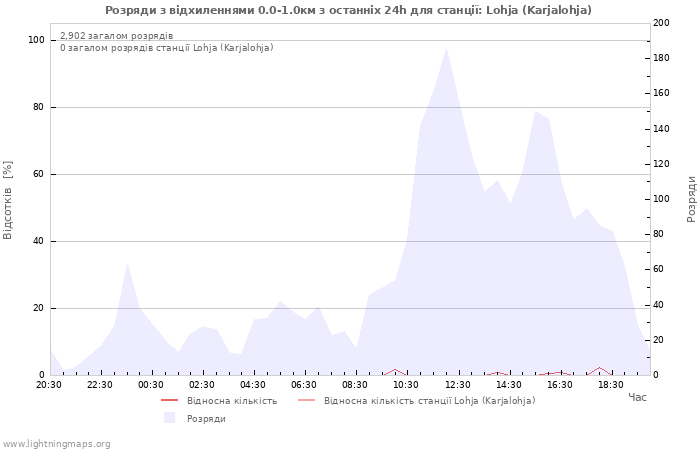Click the Відсотків [%] left axis title
This screenshot has height=450, width=700.
[x=9, y=200]
